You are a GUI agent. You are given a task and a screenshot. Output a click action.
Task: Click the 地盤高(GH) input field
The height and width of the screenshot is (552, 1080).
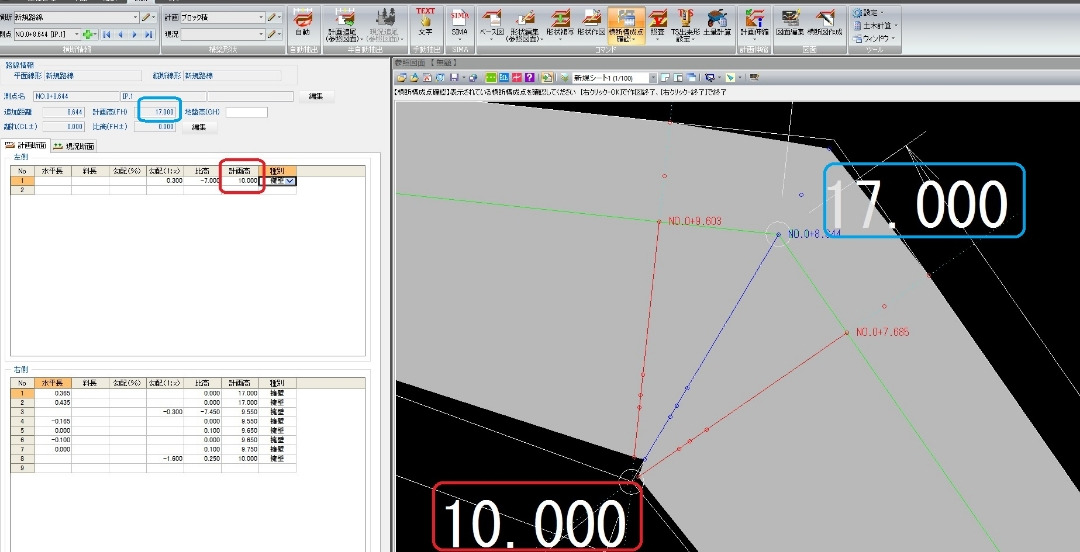coord(246,112)
